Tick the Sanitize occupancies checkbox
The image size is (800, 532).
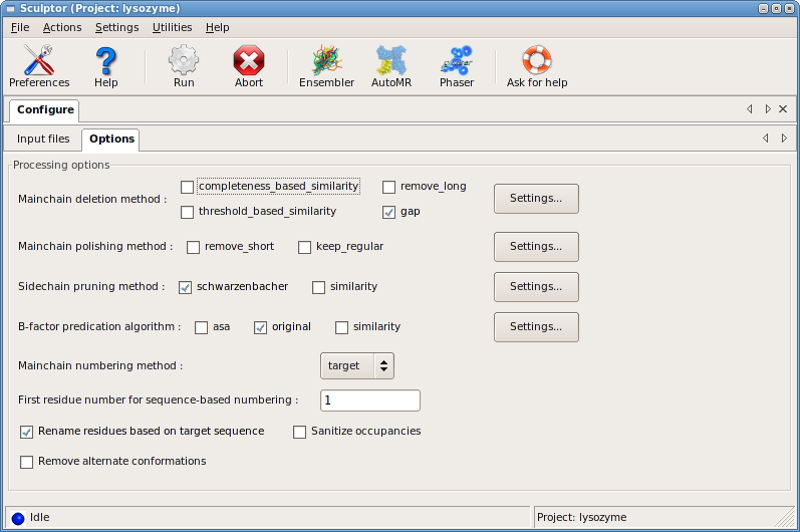tap(299, 432)
